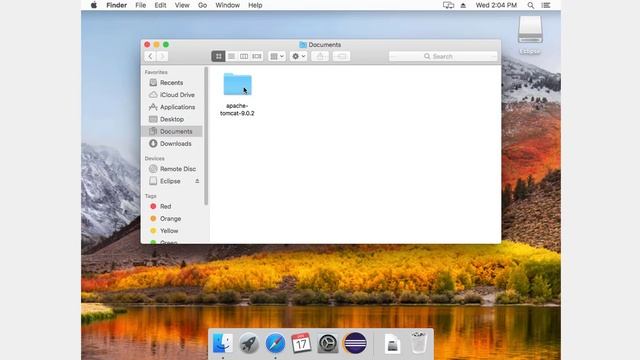Viewport: 640px width, 360px height.
Task: Click the eject icon in the menu bar
Action: (x=463, y=5)
